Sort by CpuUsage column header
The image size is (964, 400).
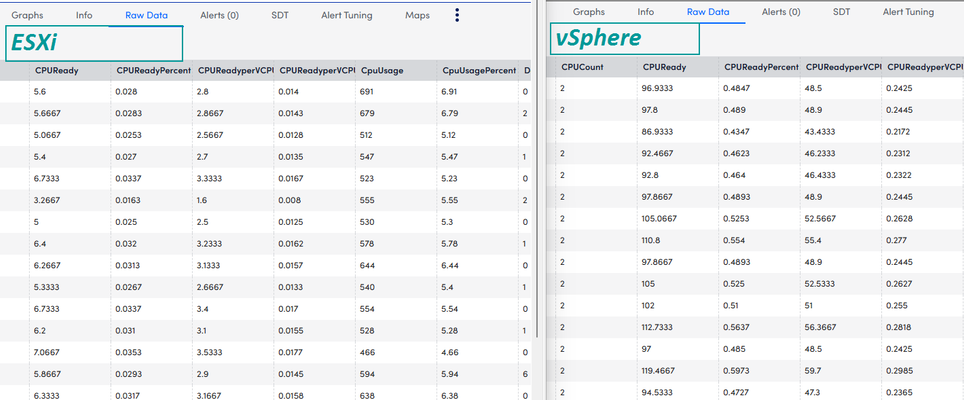[x=382, y=71]
